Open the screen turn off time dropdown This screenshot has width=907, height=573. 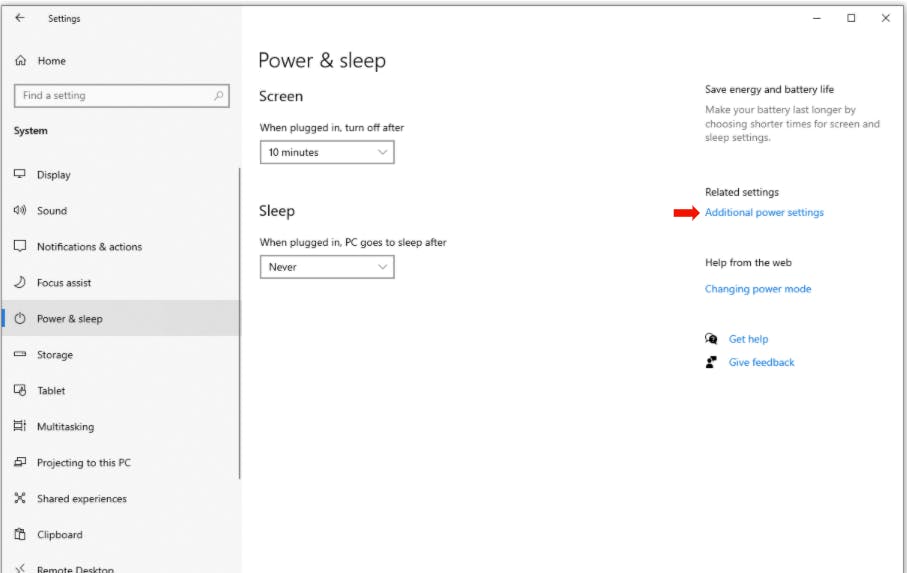(x=327, y=153)
